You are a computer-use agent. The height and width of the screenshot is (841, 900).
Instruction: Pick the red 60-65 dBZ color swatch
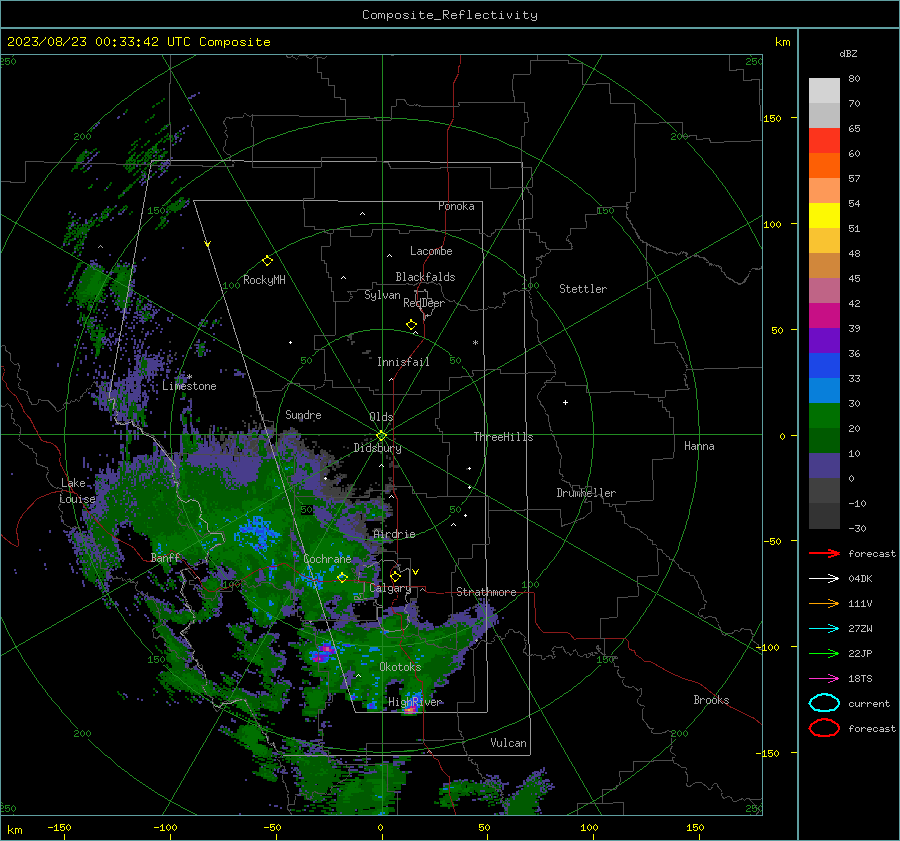click(824, 141)
